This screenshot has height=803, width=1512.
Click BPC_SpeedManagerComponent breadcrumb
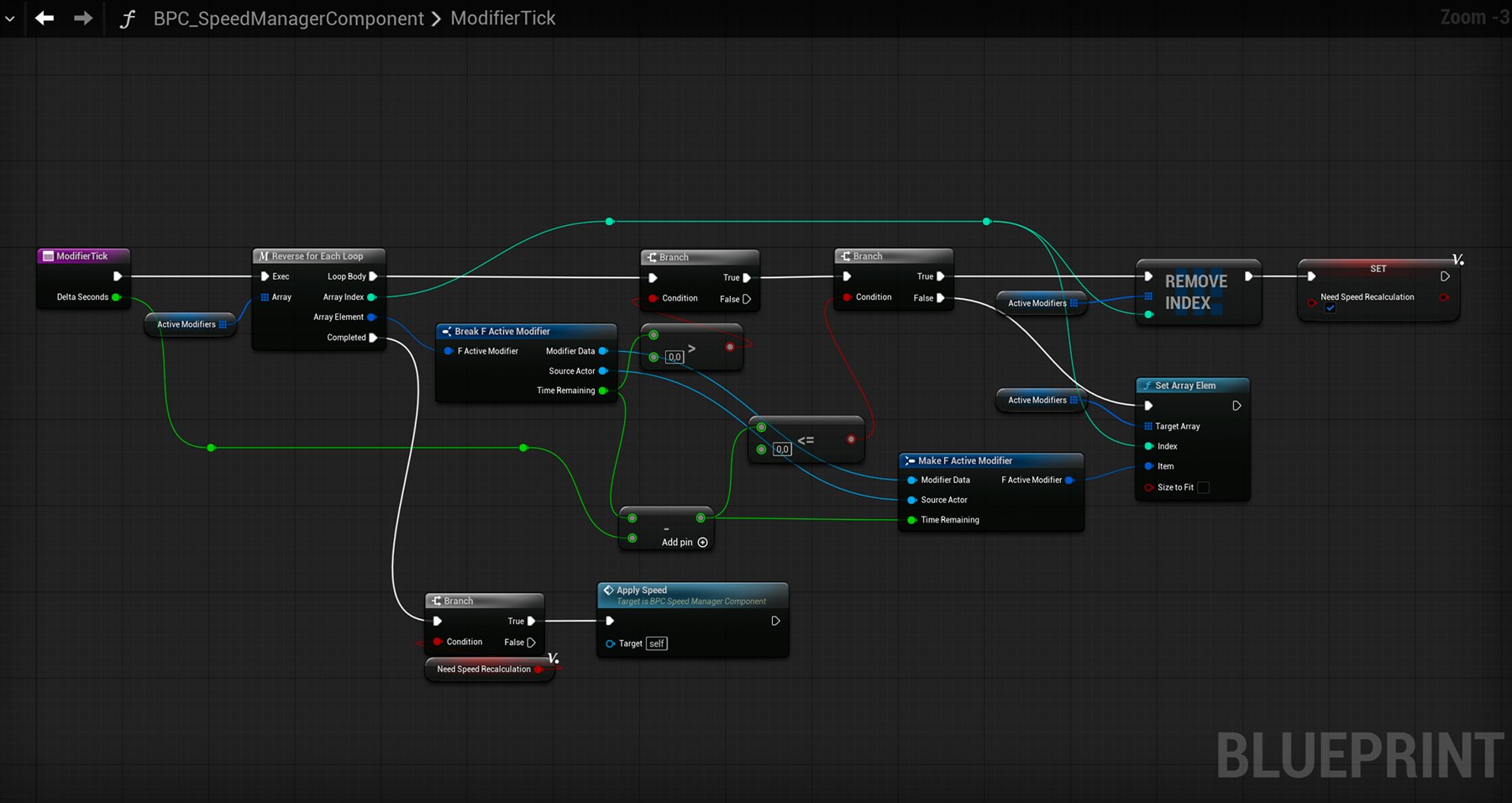(288, 18)
